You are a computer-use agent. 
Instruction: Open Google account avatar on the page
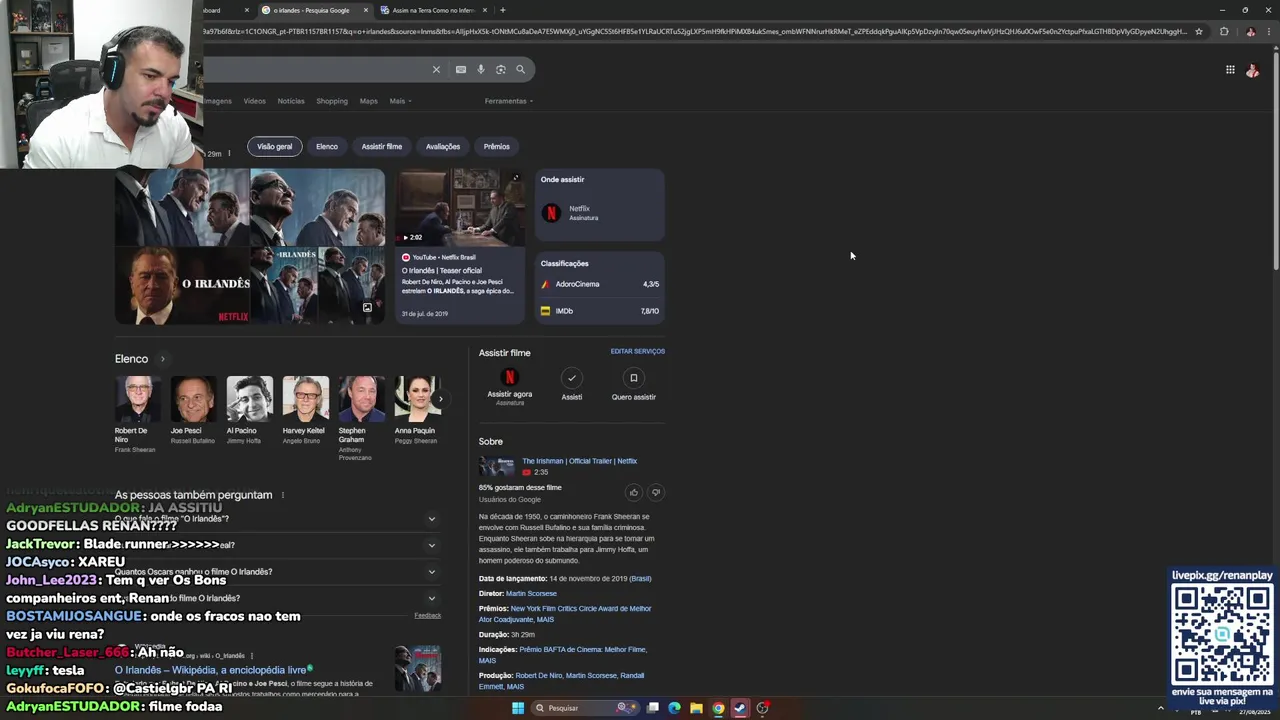1252,70
